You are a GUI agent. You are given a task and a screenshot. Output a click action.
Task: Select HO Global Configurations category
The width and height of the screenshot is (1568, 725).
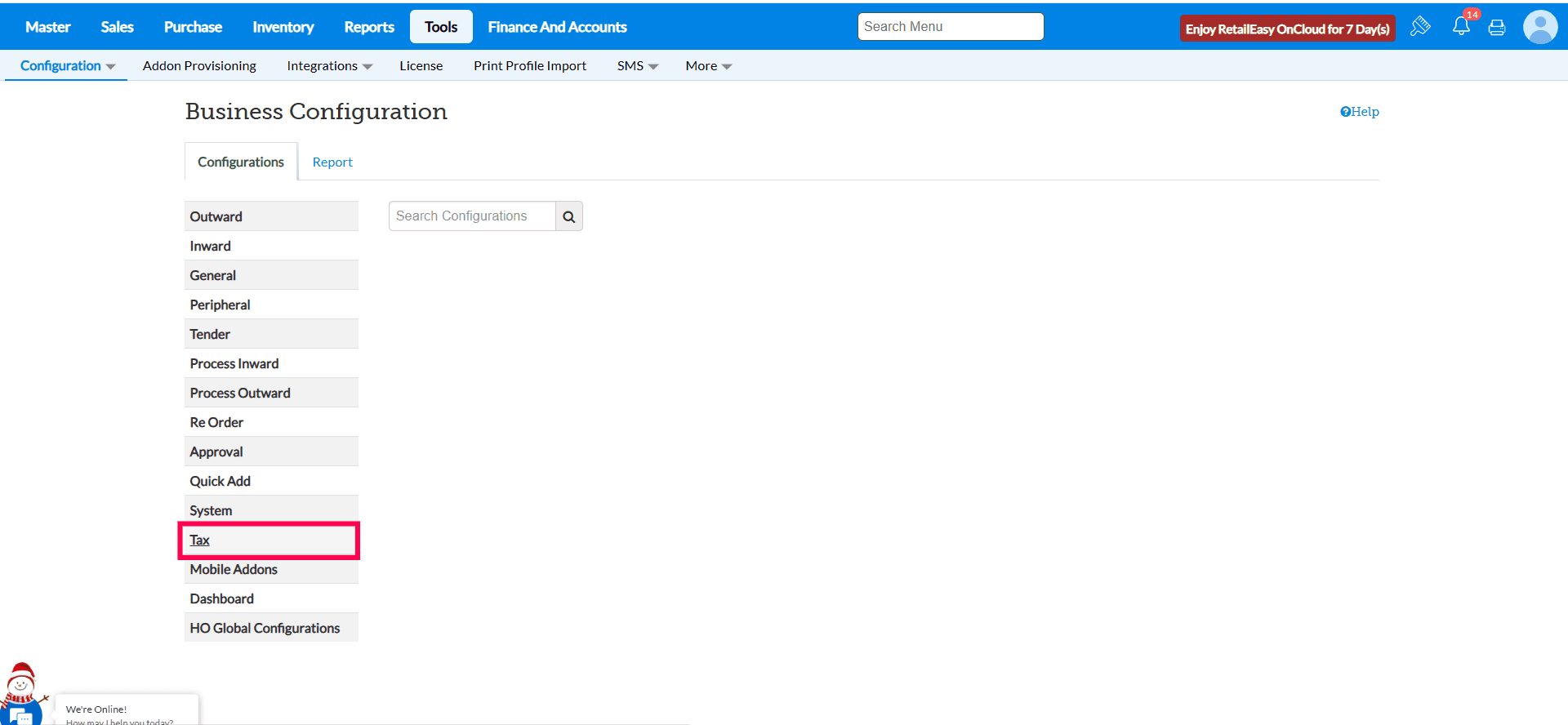coord(271,628)
